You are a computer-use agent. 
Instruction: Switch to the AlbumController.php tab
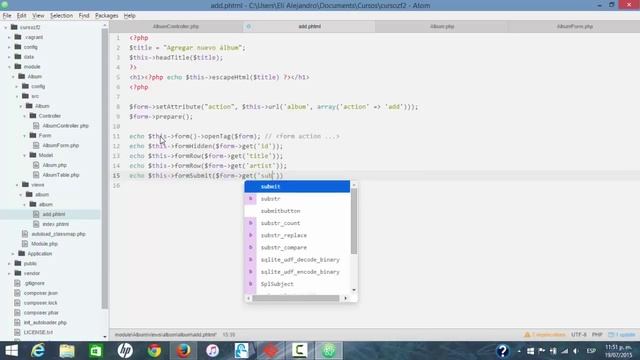(x=176, y=27)
